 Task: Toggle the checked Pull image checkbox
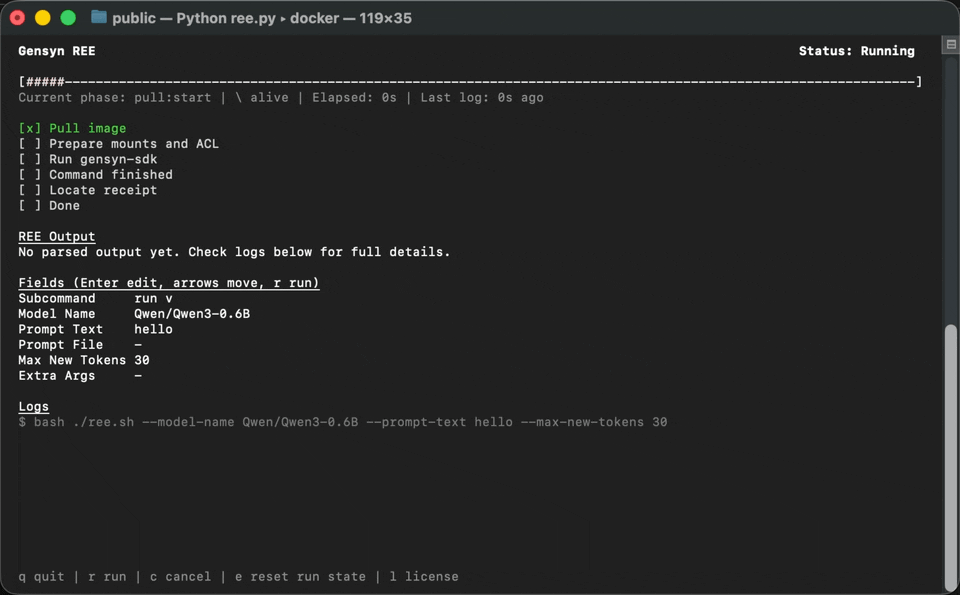coord(30,128)
